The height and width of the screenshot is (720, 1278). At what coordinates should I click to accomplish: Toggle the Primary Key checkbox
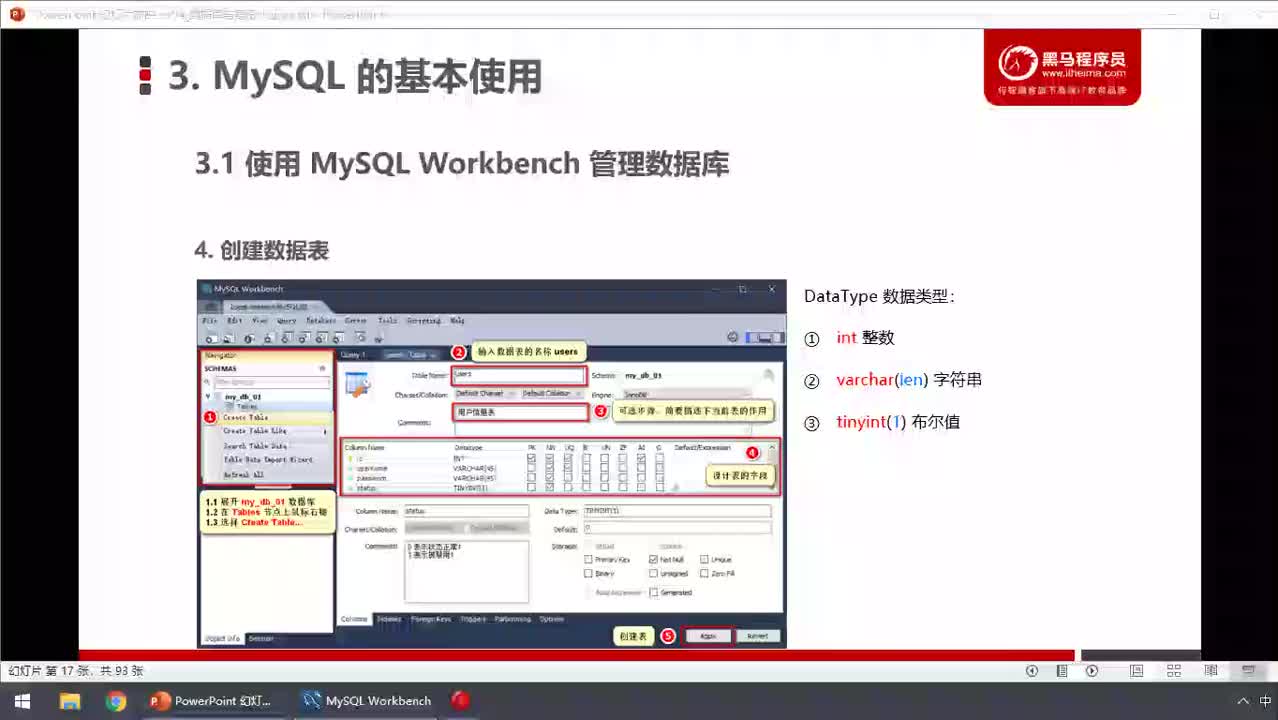(x=588, y=559)
